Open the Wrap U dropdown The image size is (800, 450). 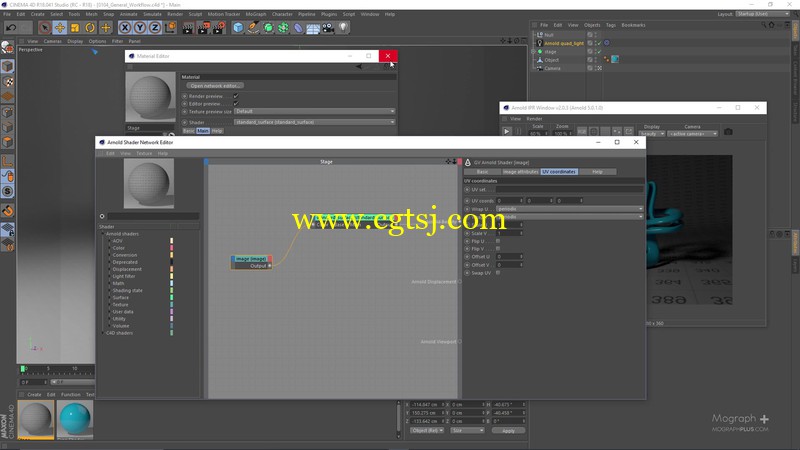570,209
